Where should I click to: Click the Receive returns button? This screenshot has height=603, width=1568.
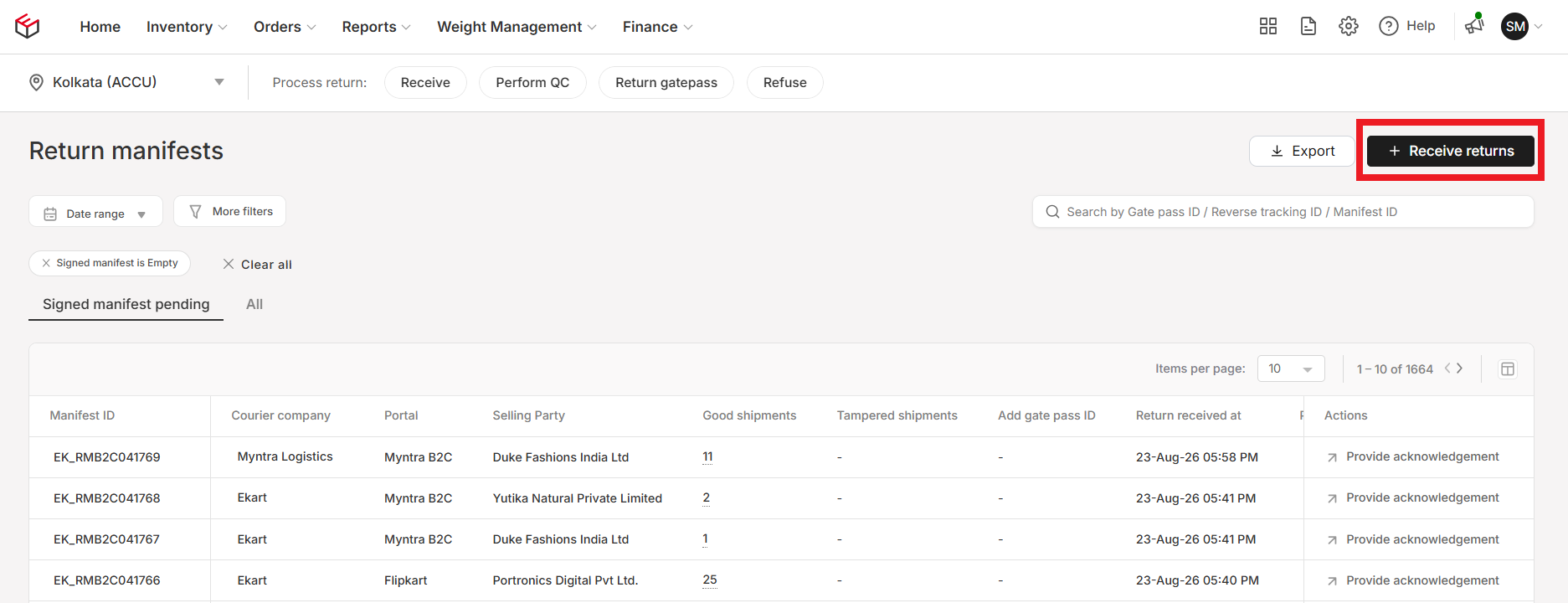tap(1451, 151)
